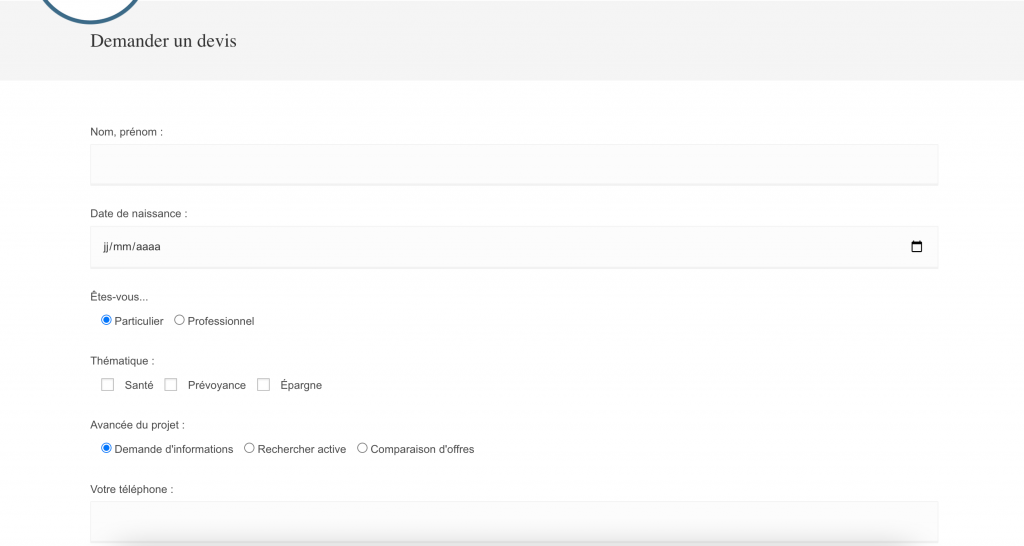The width and height of the screenshot is (1024, 546).
Task: Click the aaaa year segment of date
Action: pos(148,247)
